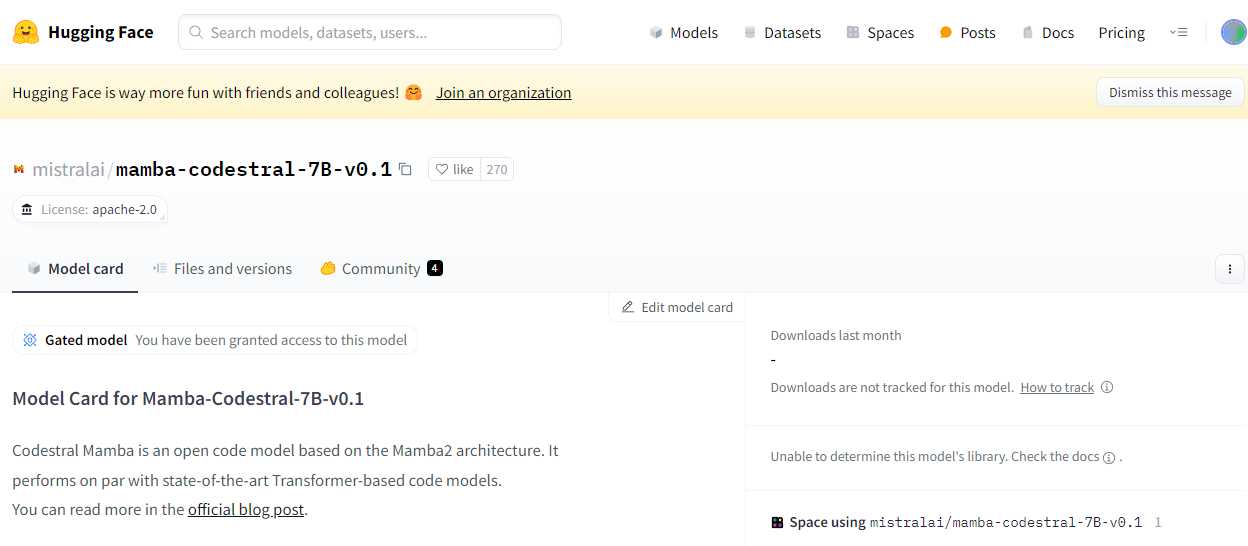The height and width of the screenshot is (546, 1248).
Task: Go to Spaces
Action: pyautogui.click(x=880, y=32)
